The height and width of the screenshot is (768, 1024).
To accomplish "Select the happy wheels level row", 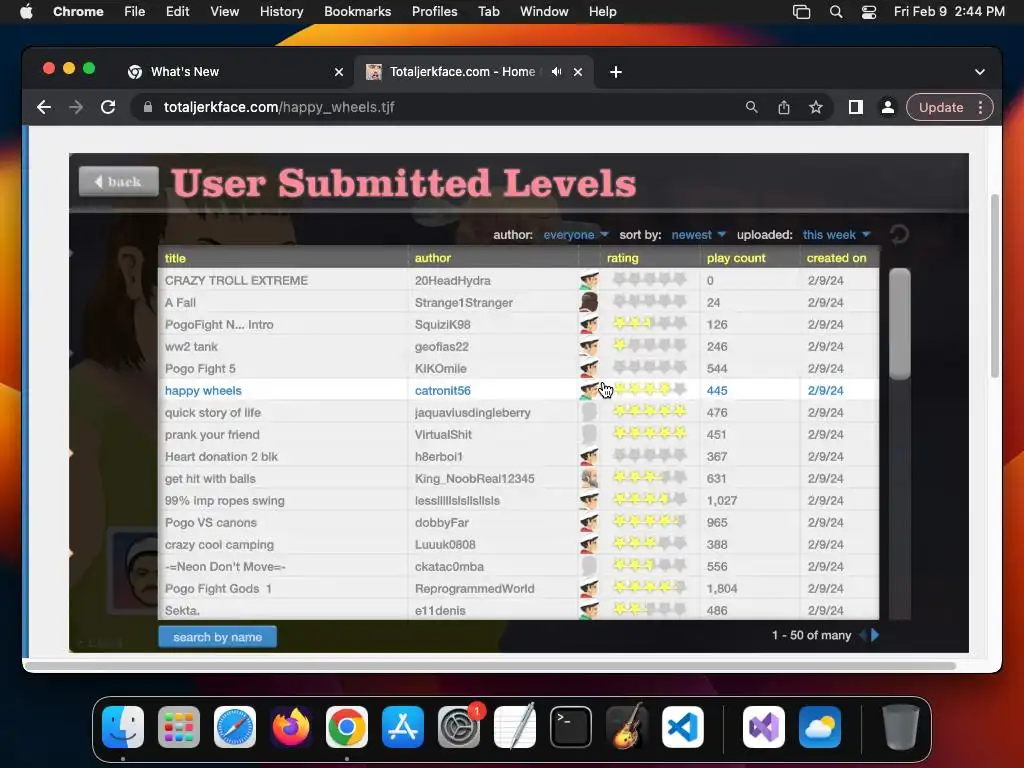I will tap(519, 390).
